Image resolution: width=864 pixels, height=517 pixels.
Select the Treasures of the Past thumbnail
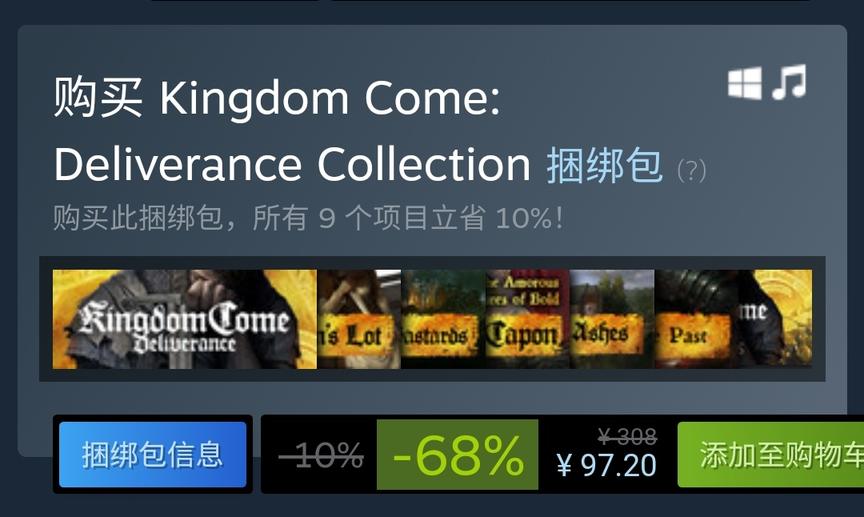click(696, 319)
